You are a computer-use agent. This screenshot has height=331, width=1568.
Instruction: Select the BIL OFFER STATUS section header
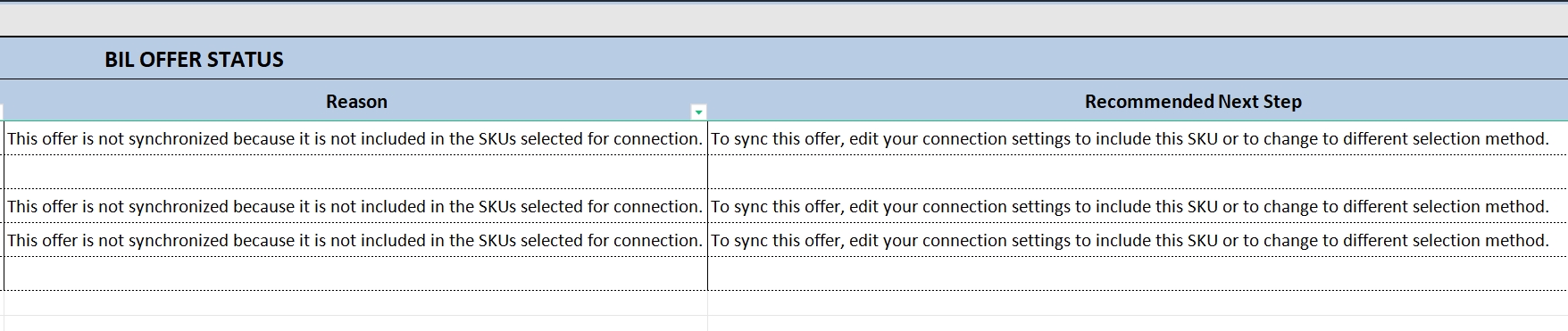[x=194, y=60]
